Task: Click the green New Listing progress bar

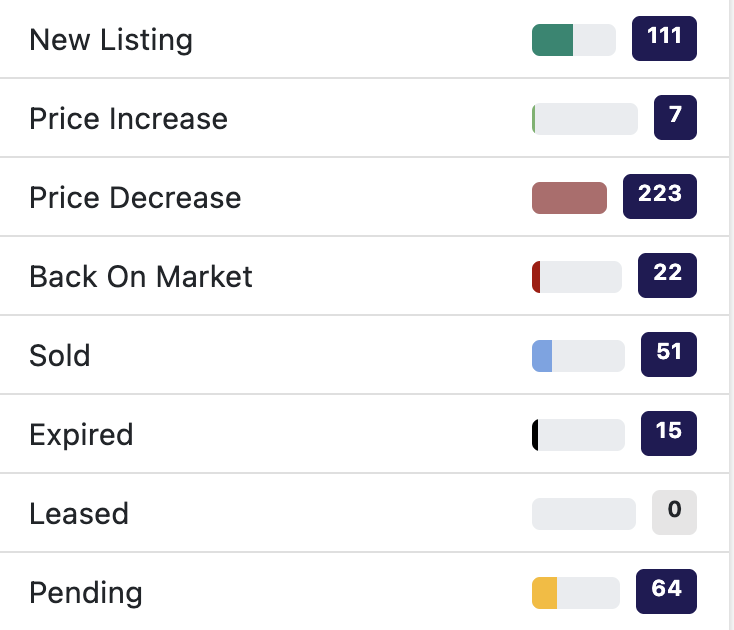Action: [573, 40]
